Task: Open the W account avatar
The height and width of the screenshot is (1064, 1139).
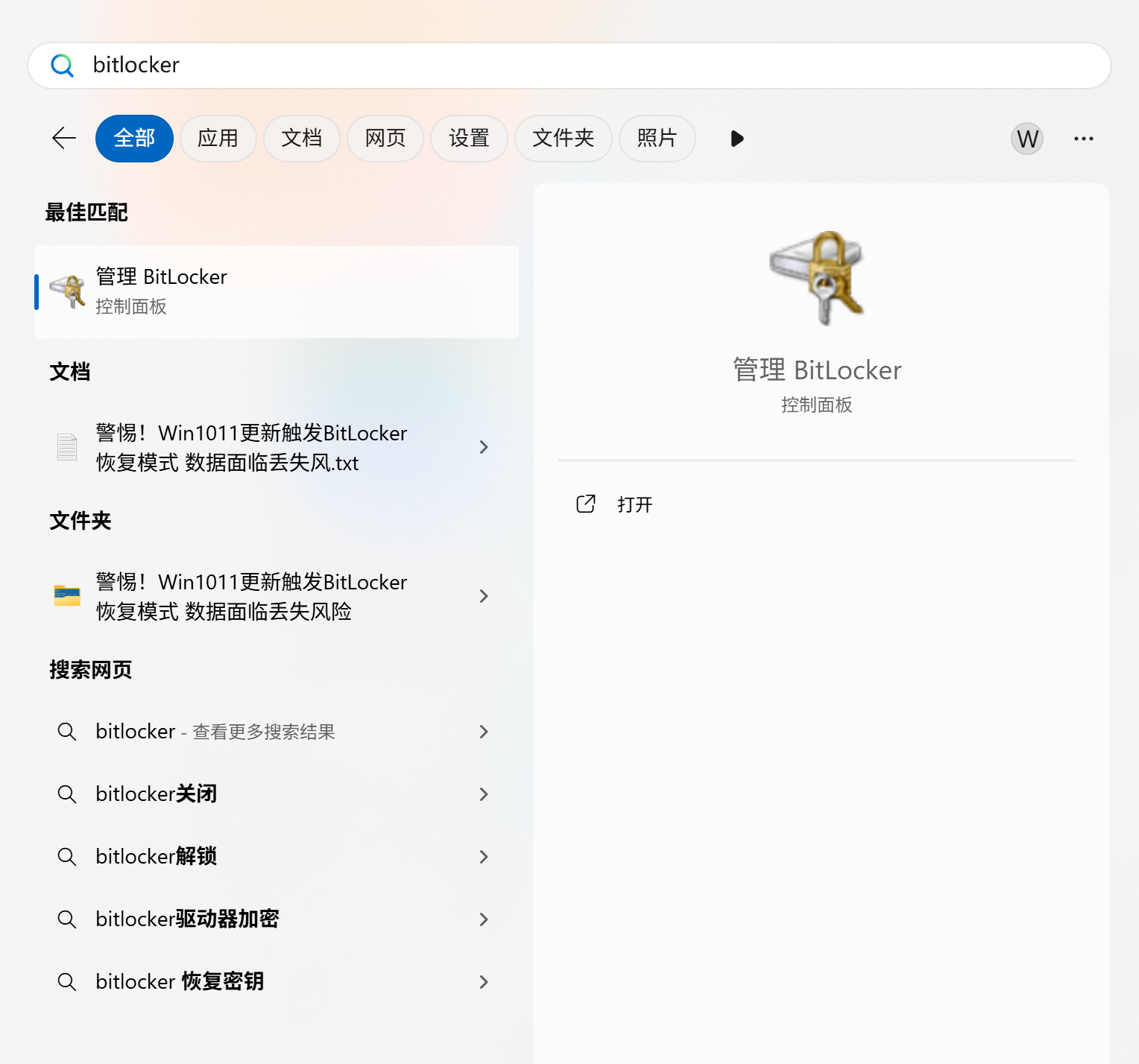Action: click(x=1027, y=139)
